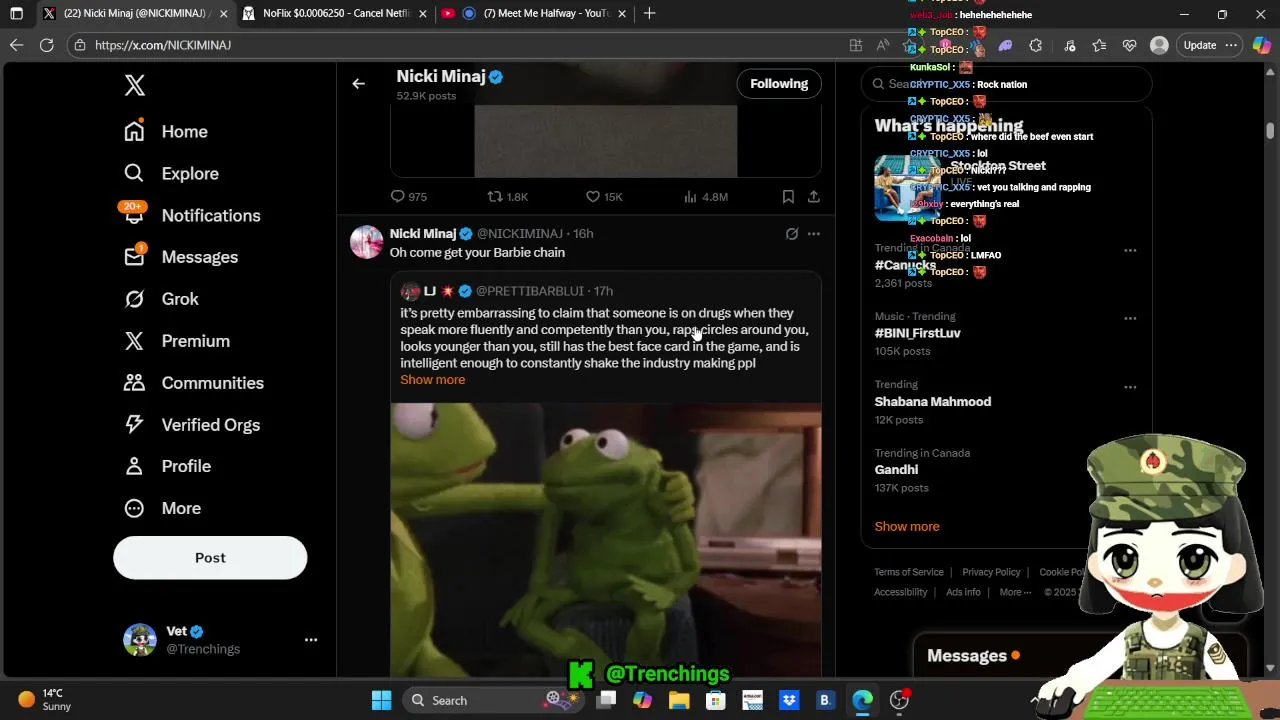
Task: Click Show more on quoted tweet
Action: [433, 380]
